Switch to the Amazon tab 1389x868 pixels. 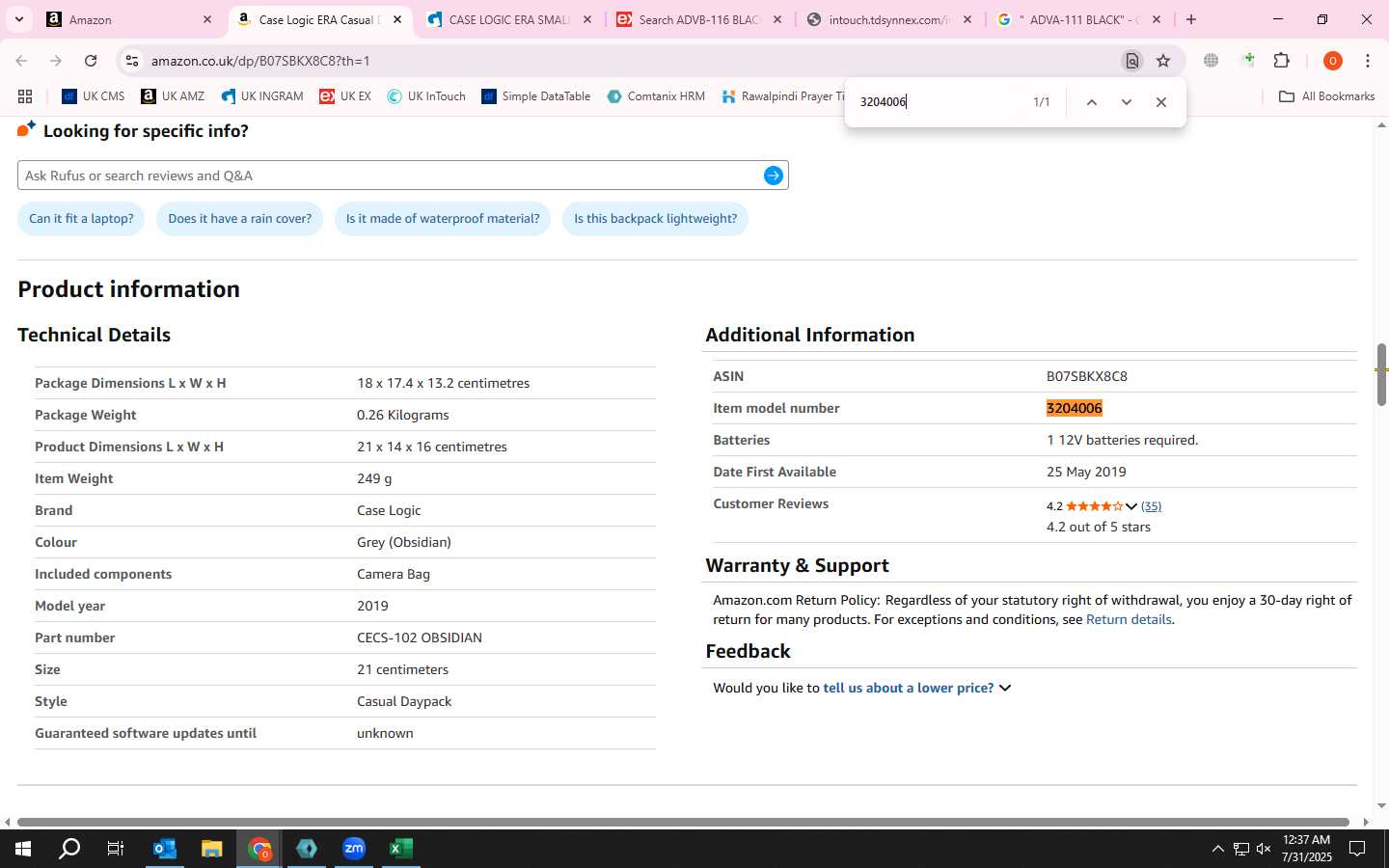[x=130, y=19]
